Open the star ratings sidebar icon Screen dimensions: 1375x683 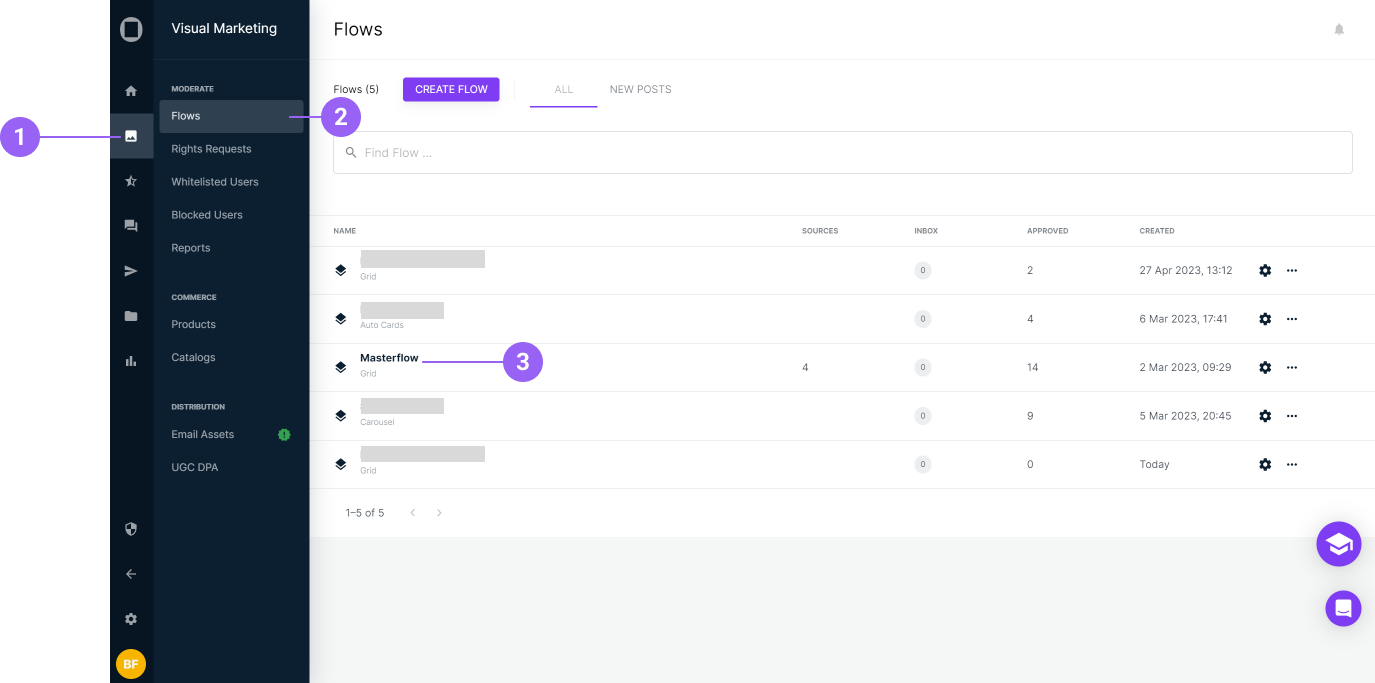tap(131, 181)
